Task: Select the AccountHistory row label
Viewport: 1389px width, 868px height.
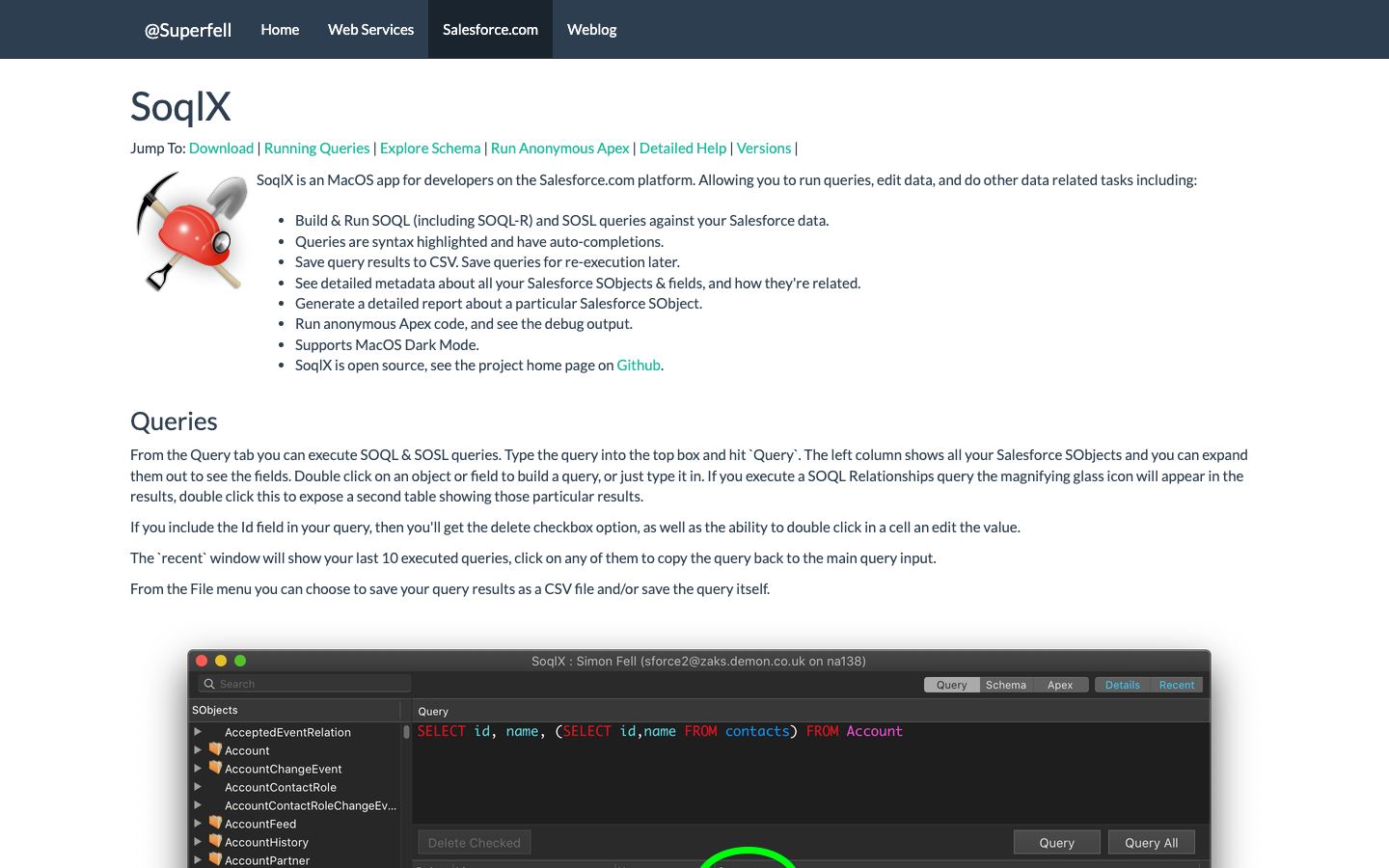Action: tap(266, 843)
